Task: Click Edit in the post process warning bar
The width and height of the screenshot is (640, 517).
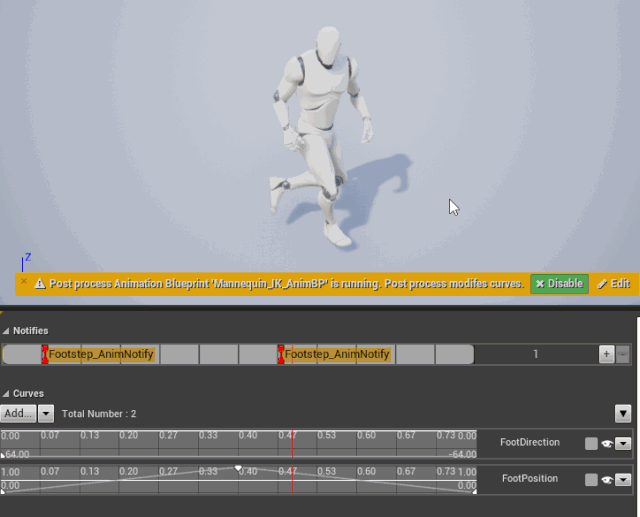Action: pyautogui.click(x=614, y=284)
